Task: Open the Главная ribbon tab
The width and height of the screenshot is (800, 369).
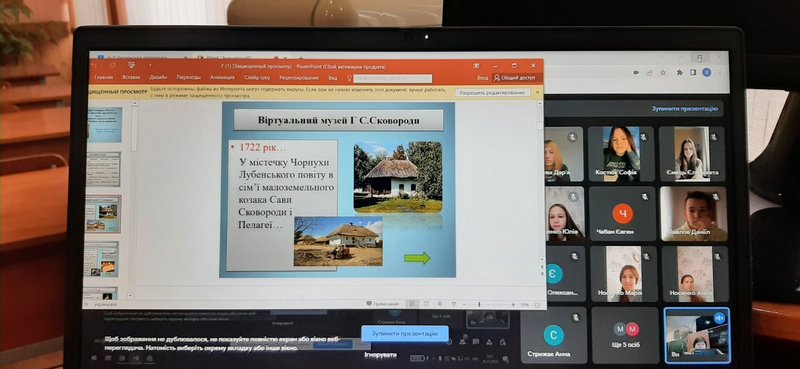Action: click(x=104, y=78)
